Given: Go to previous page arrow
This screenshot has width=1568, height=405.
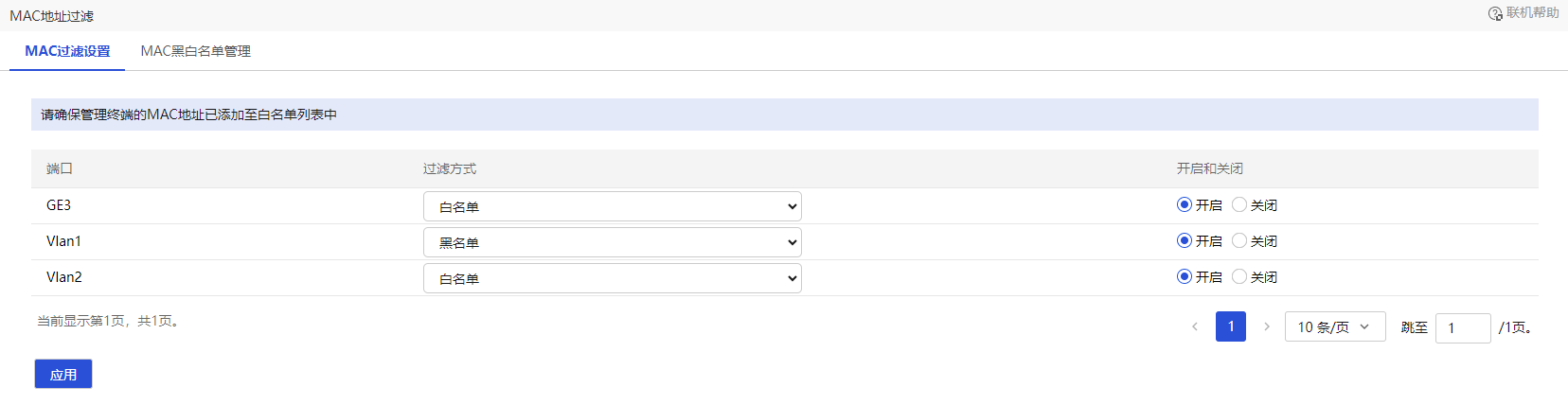Looking at the screenshot, I should point(1195,326).
